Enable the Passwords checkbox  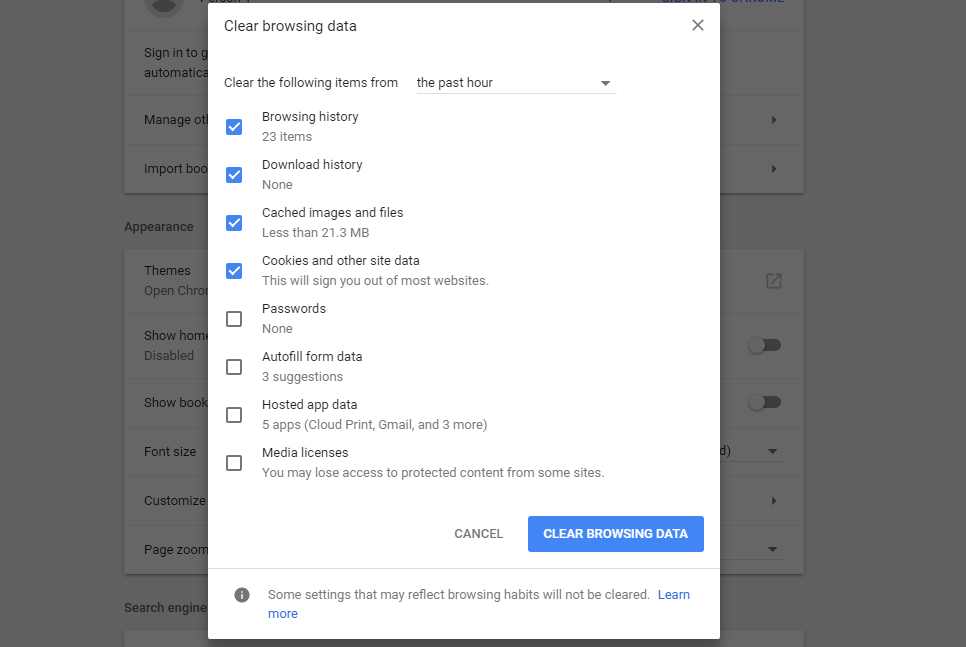234,319
